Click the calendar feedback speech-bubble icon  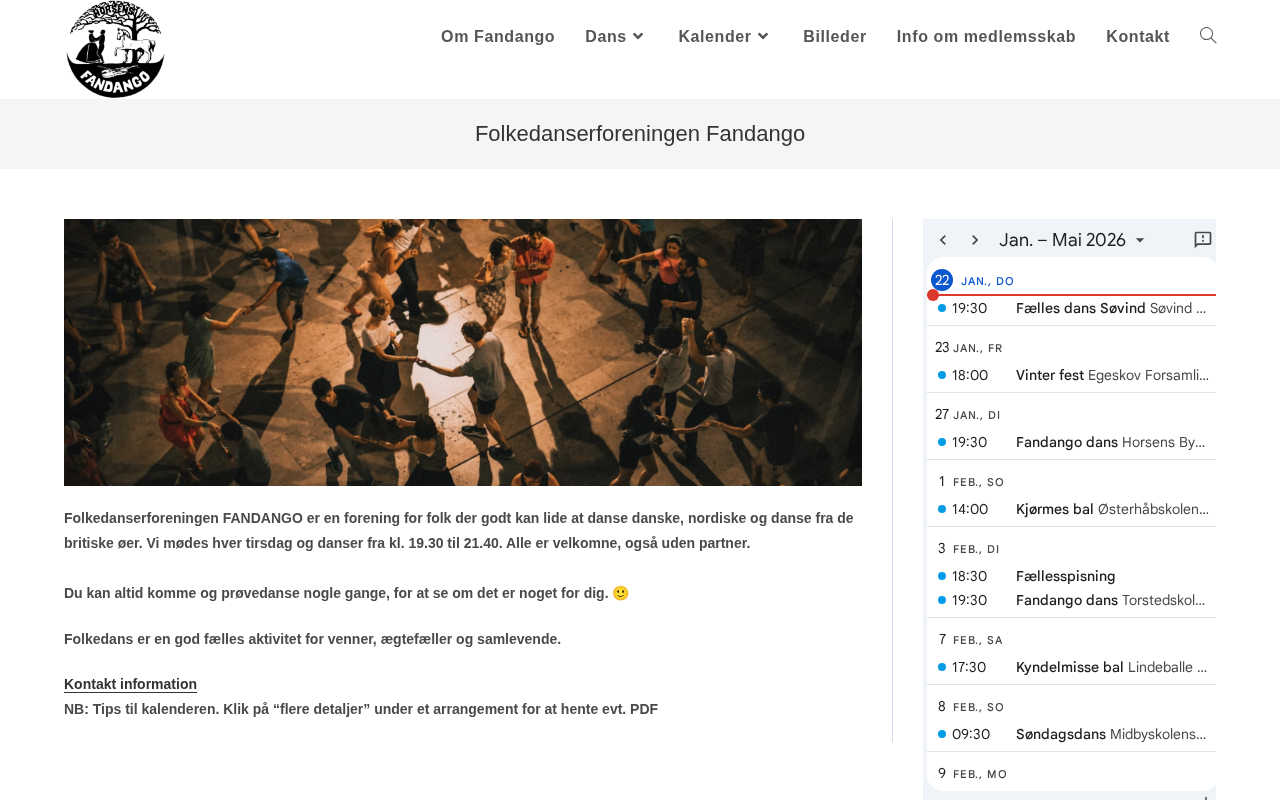[x=1203, y=240]
